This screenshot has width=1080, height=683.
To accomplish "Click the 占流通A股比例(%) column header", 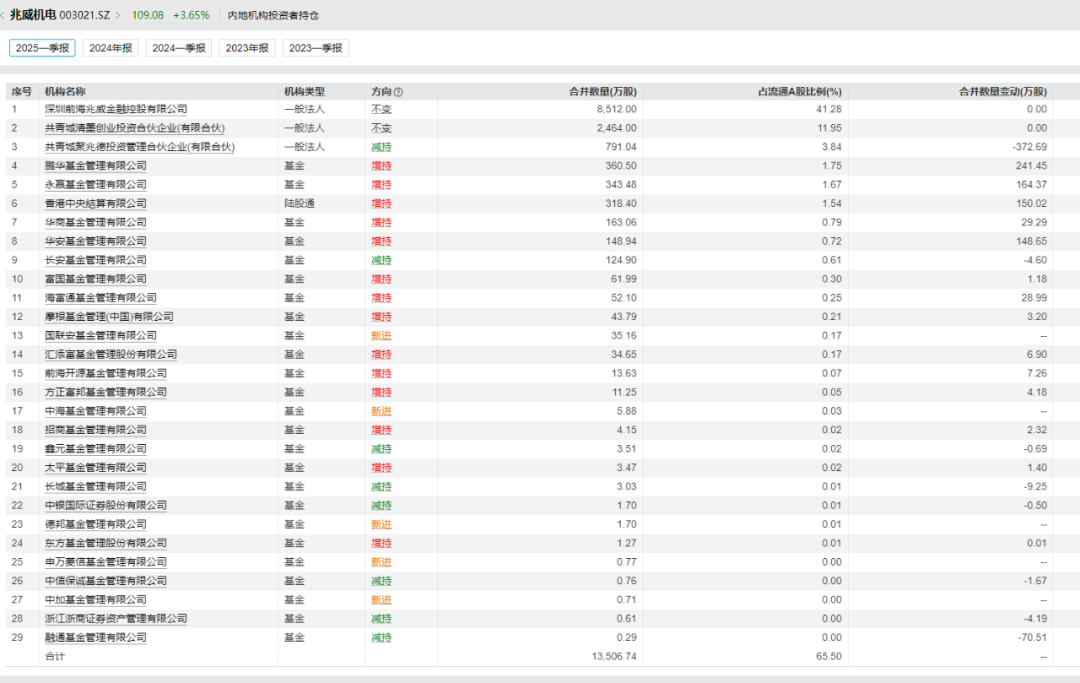I will (x=800, y=91).
